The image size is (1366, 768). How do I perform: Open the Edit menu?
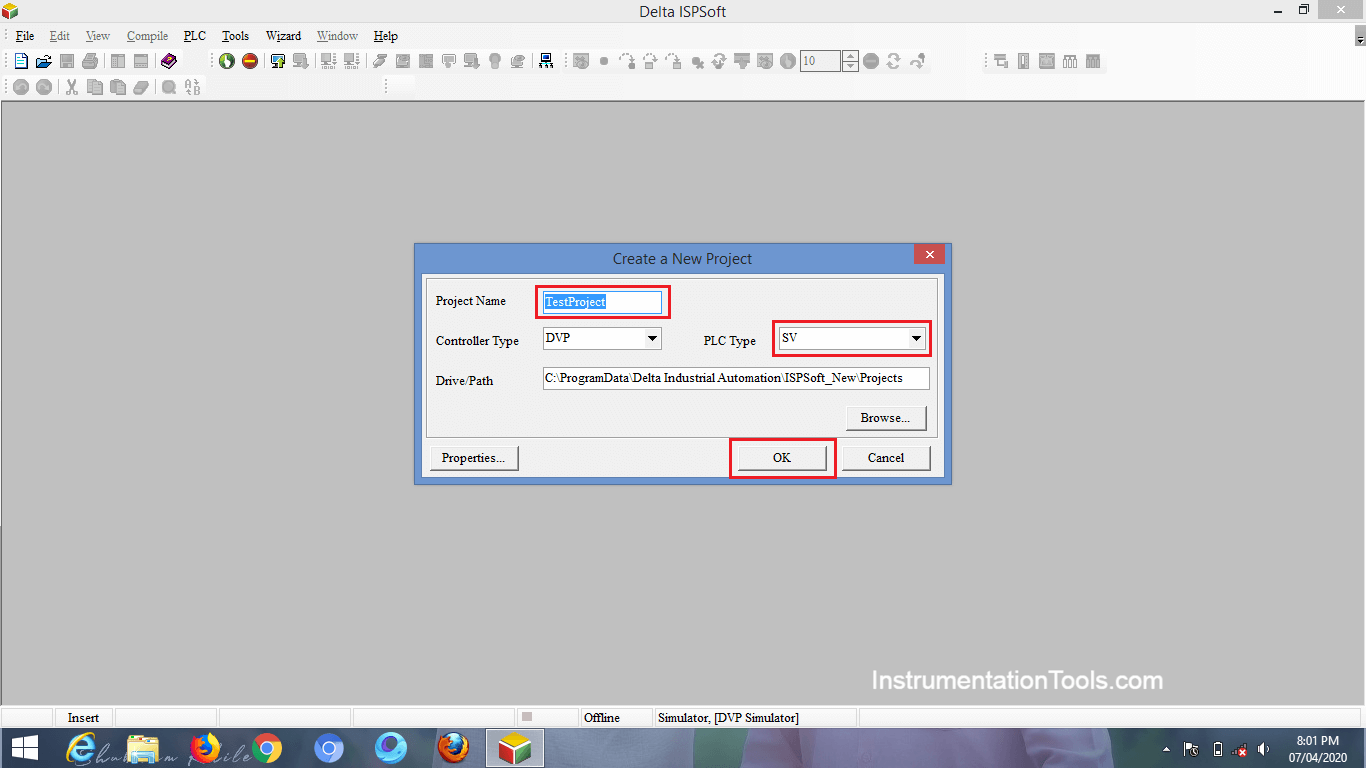coord(60,36)
